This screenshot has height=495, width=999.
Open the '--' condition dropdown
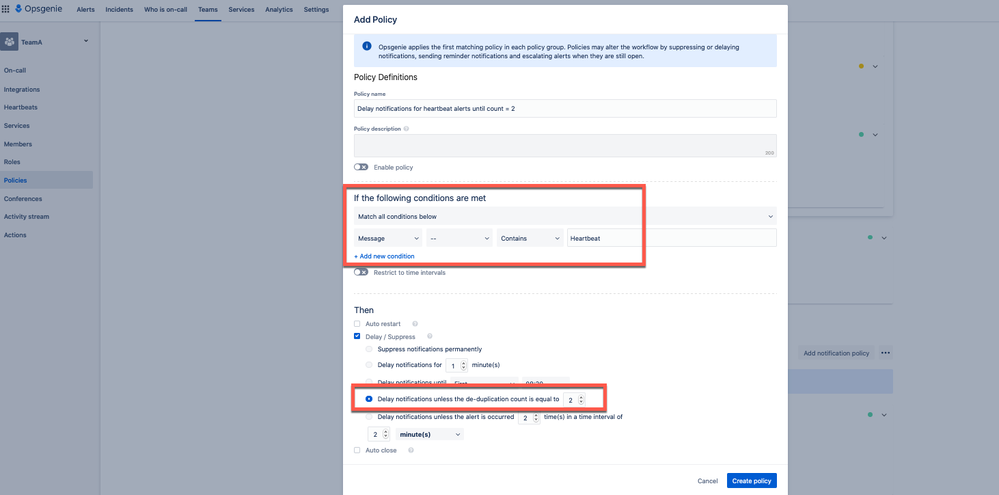click(459, 238)
